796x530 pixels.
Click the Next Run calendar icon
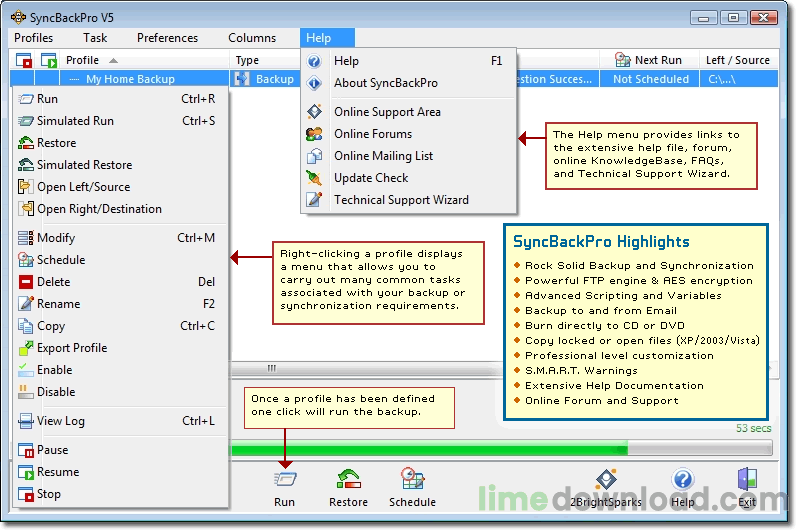(x=622, y=60)
